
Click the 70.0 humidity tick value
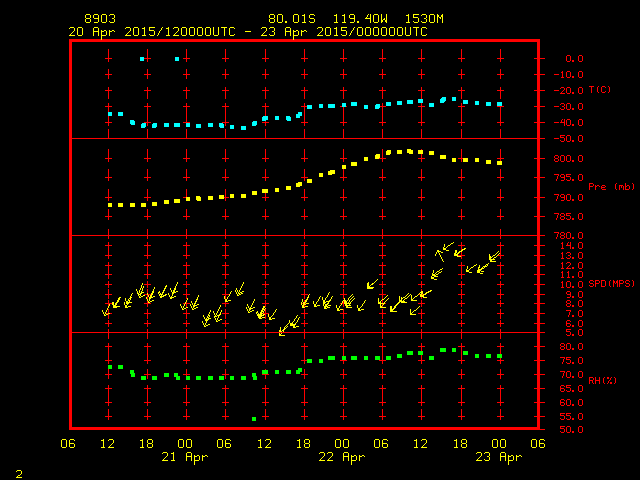pyautogui.click(x=571, y=375)
